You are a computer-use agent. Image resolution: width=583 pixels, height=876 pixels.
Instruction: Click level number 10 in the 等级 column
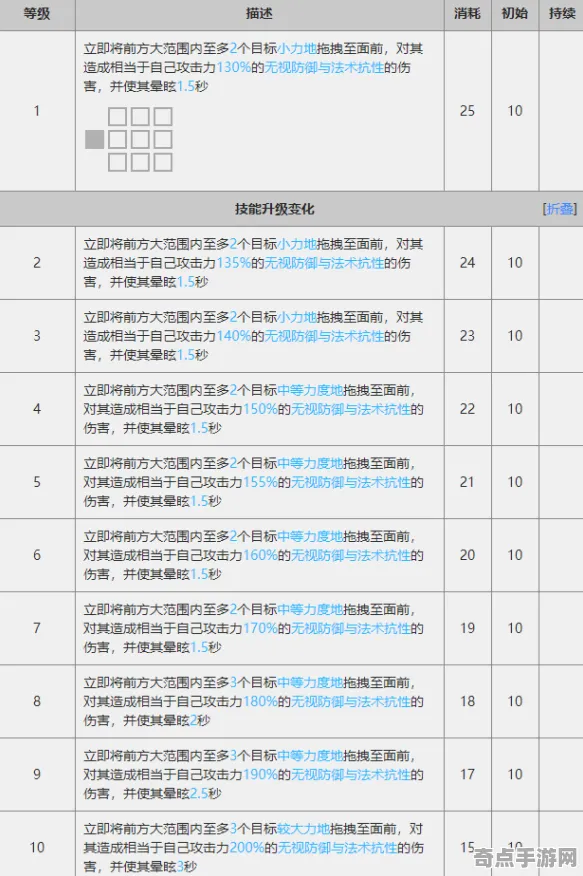(37, 848)
